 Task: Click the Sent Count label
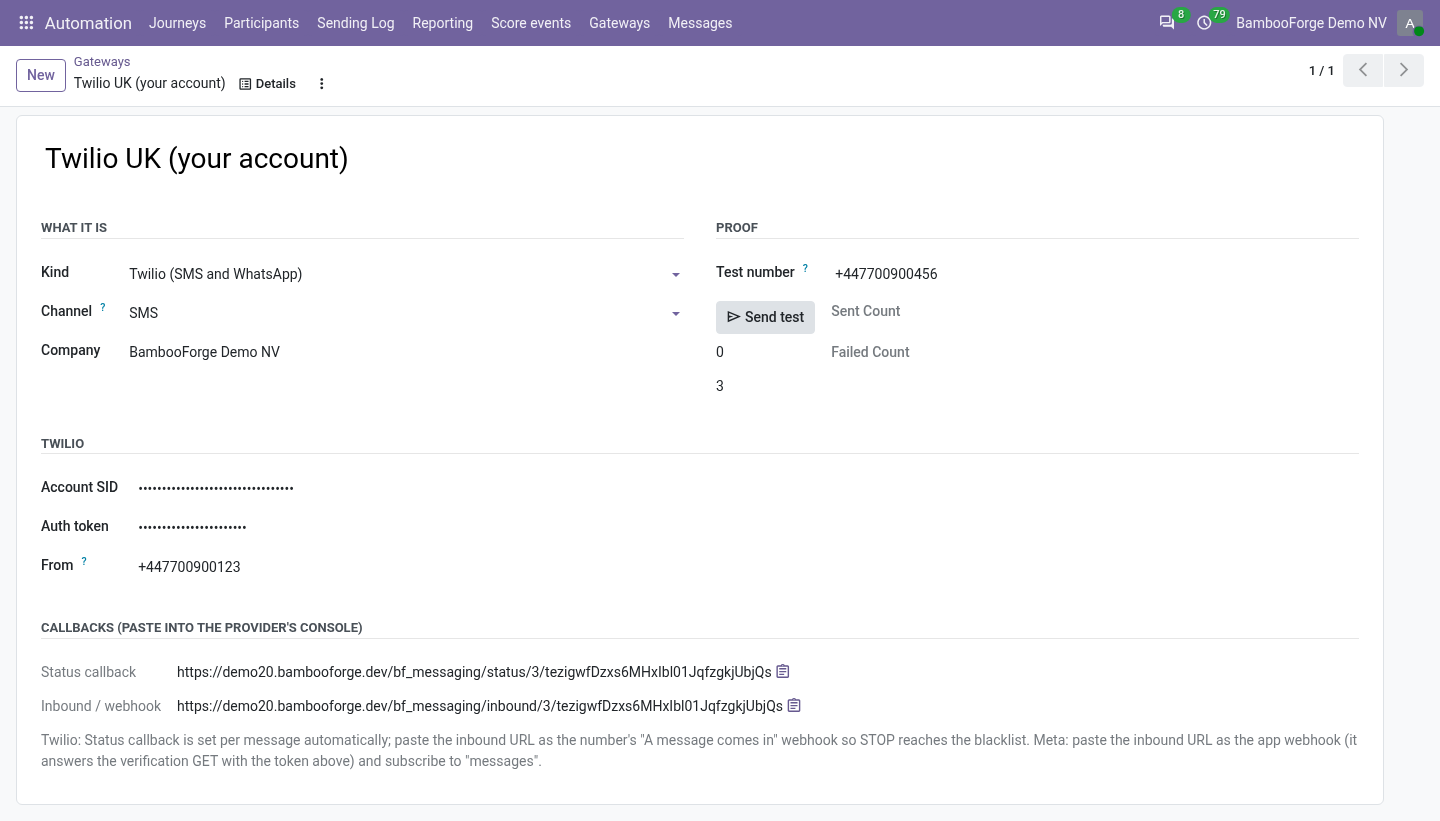point(866,311)
